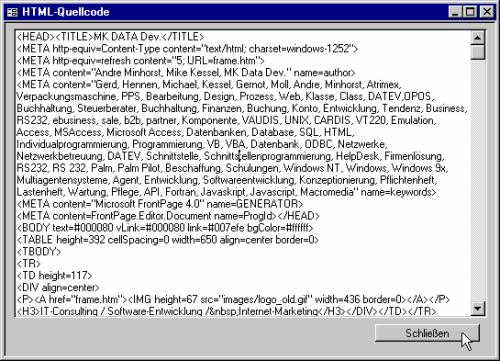This screenshot has width=500, height=361.
Task: Click the "<DIV align=center>" line
Action: (x=58, y=287)
